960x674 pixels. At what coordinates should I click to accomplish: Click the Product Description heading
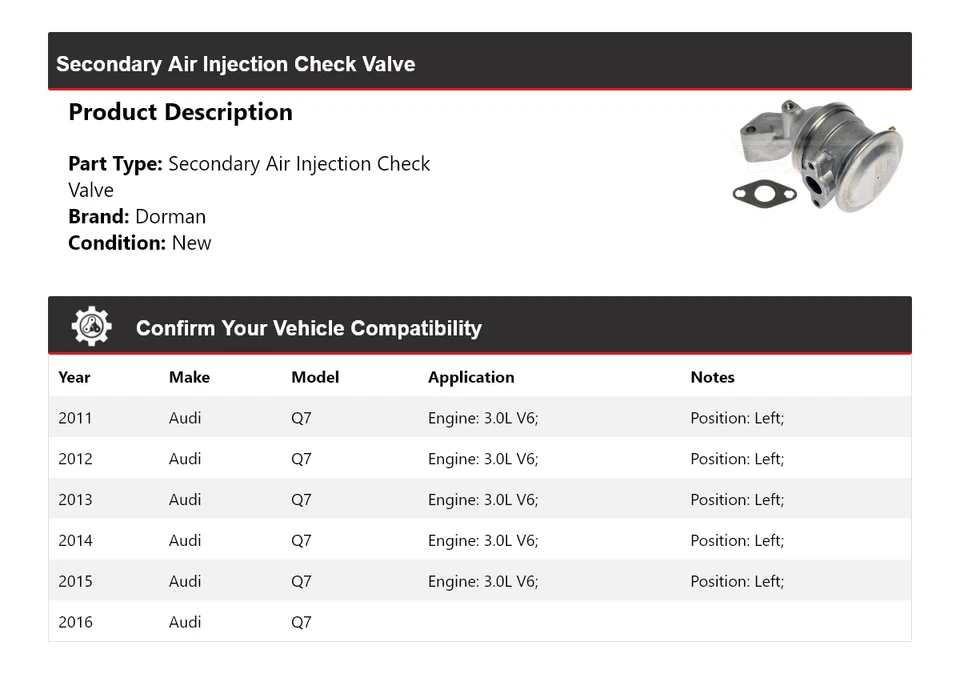pyautogui.click(x=180, y=112)
